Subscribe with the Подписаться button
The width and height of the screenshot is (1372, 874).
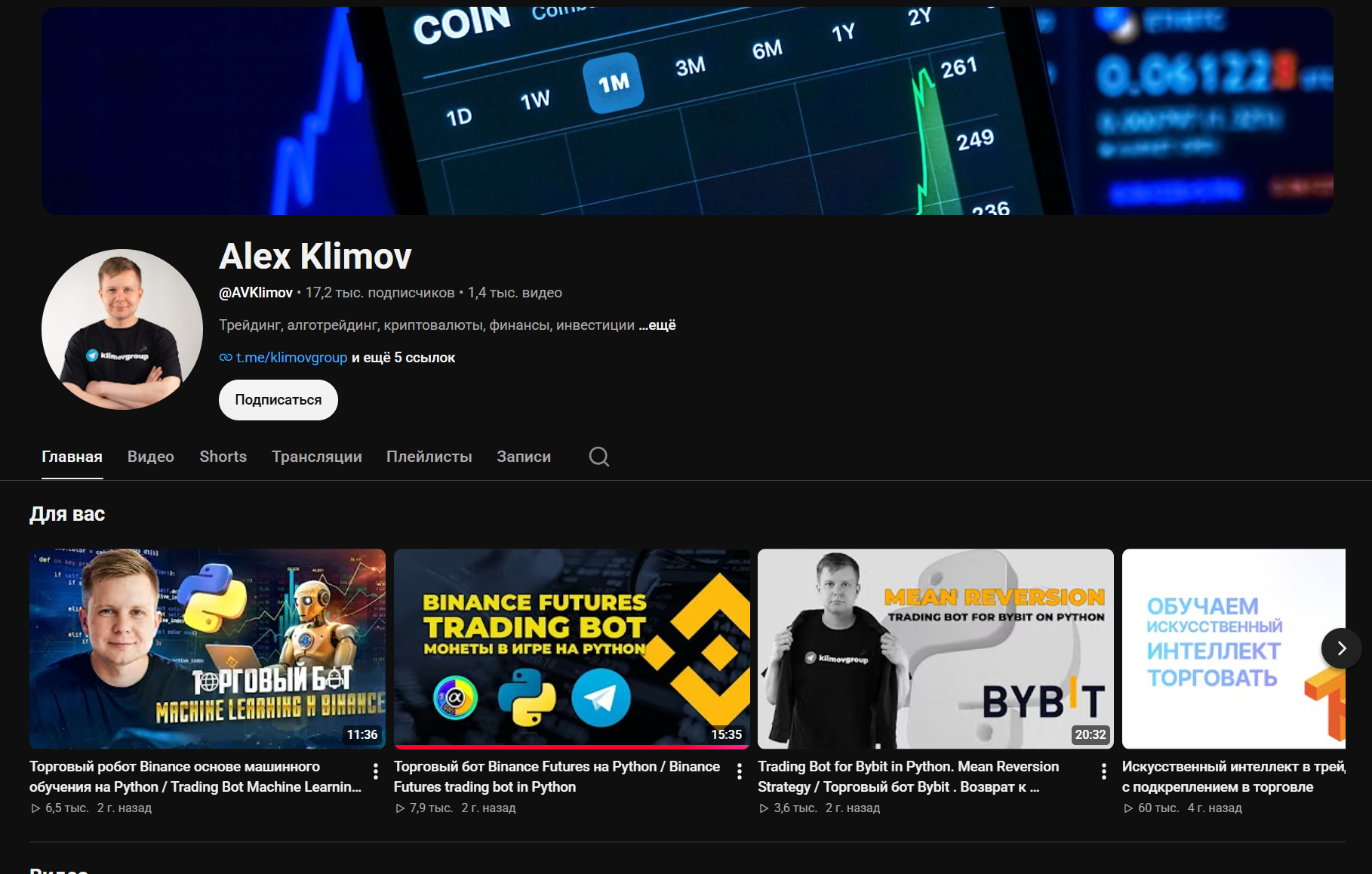point(278,400)
